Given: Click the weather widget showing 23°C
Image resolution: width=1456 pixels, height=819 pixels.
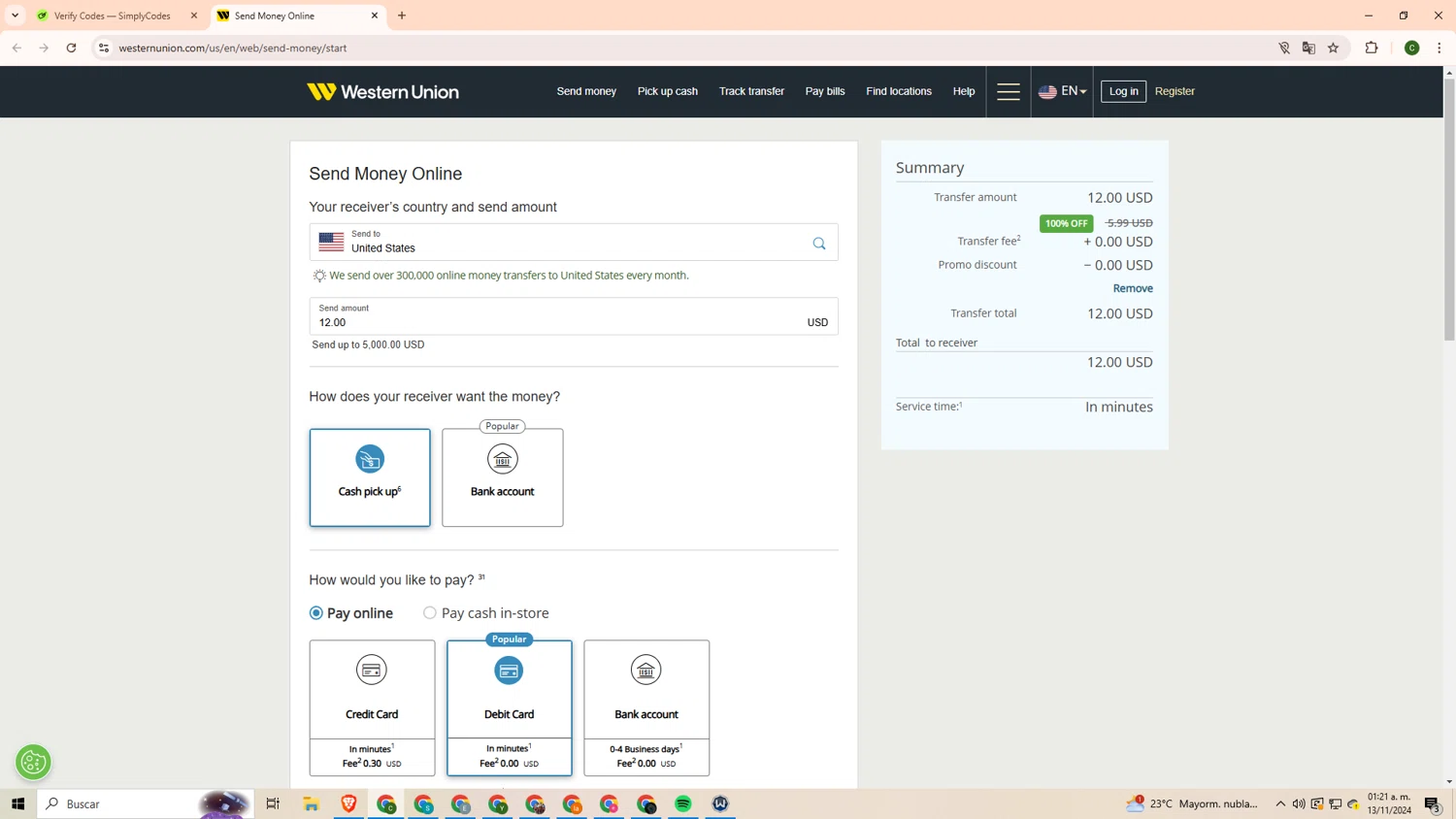Looking at the screenshot, I should (1192, 803).
